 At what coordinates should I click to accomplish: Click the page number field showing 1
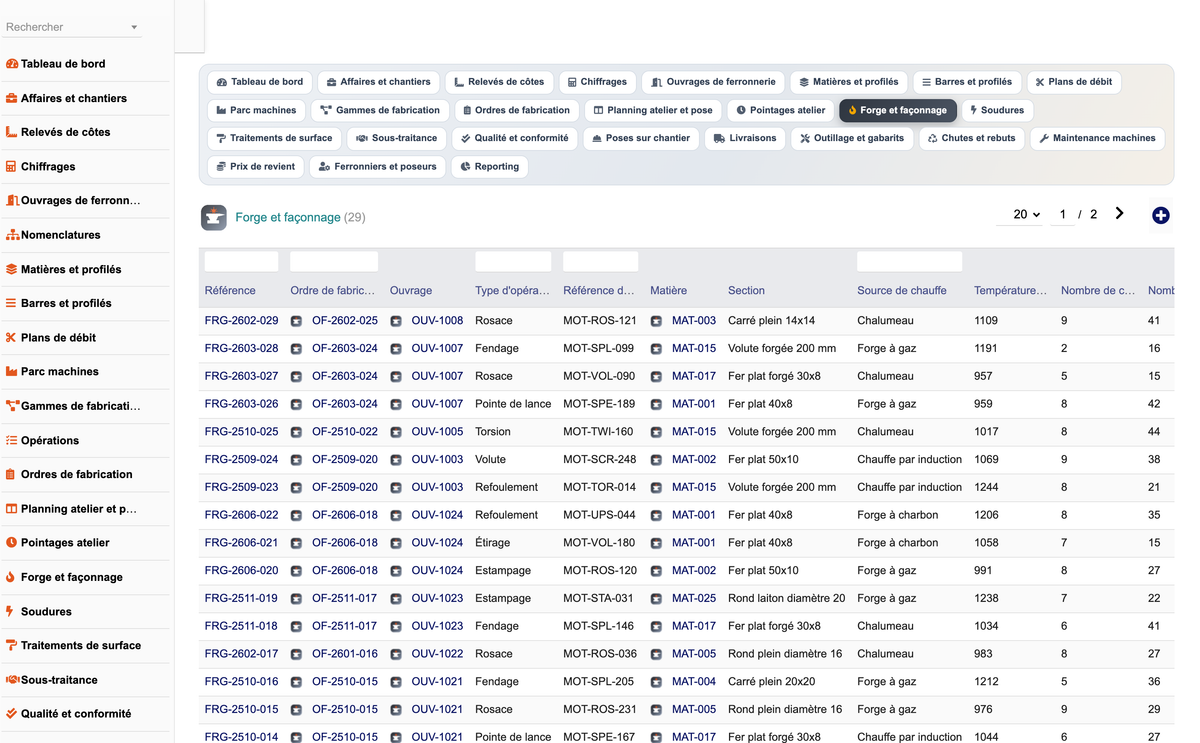coord(1062,214)
